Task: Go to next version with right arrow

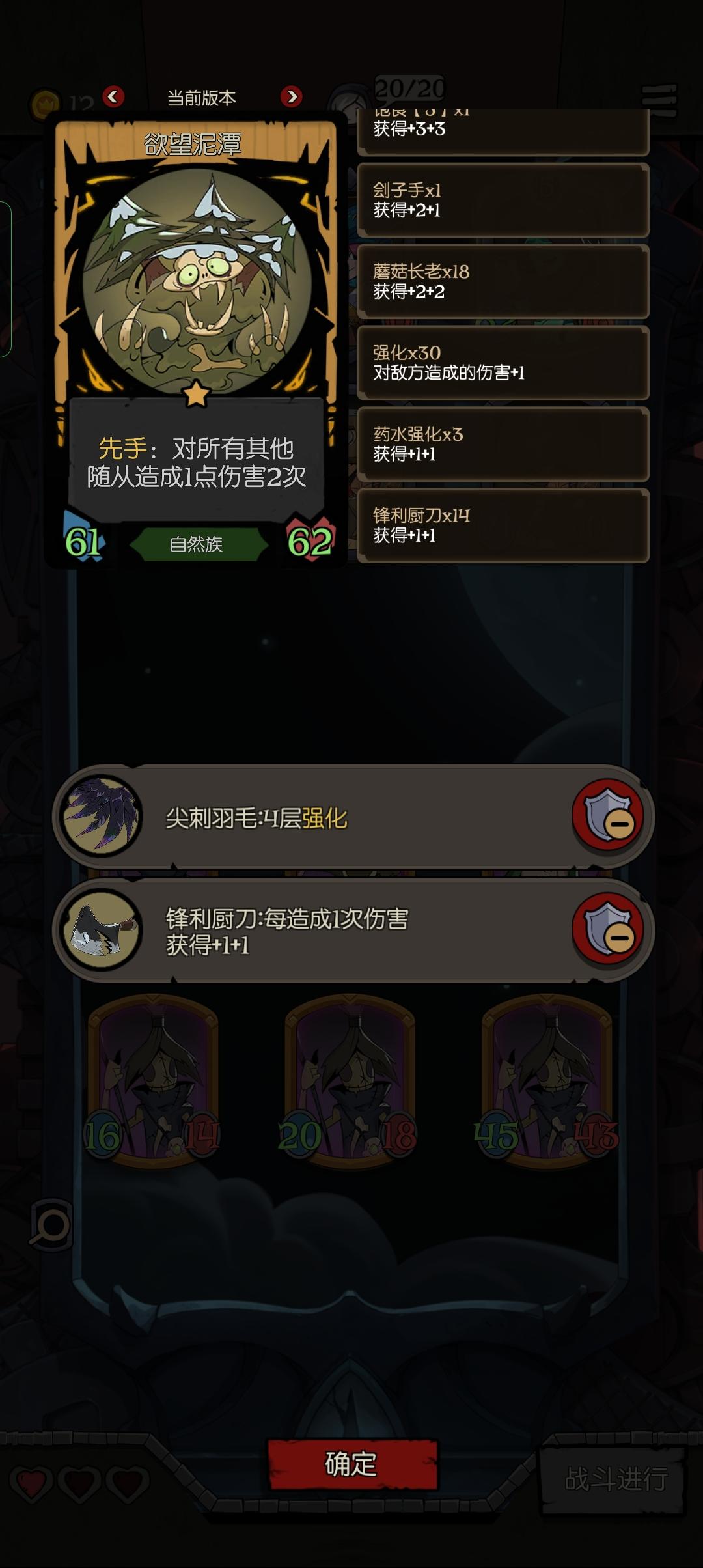Action: click(x=291, y=97)
